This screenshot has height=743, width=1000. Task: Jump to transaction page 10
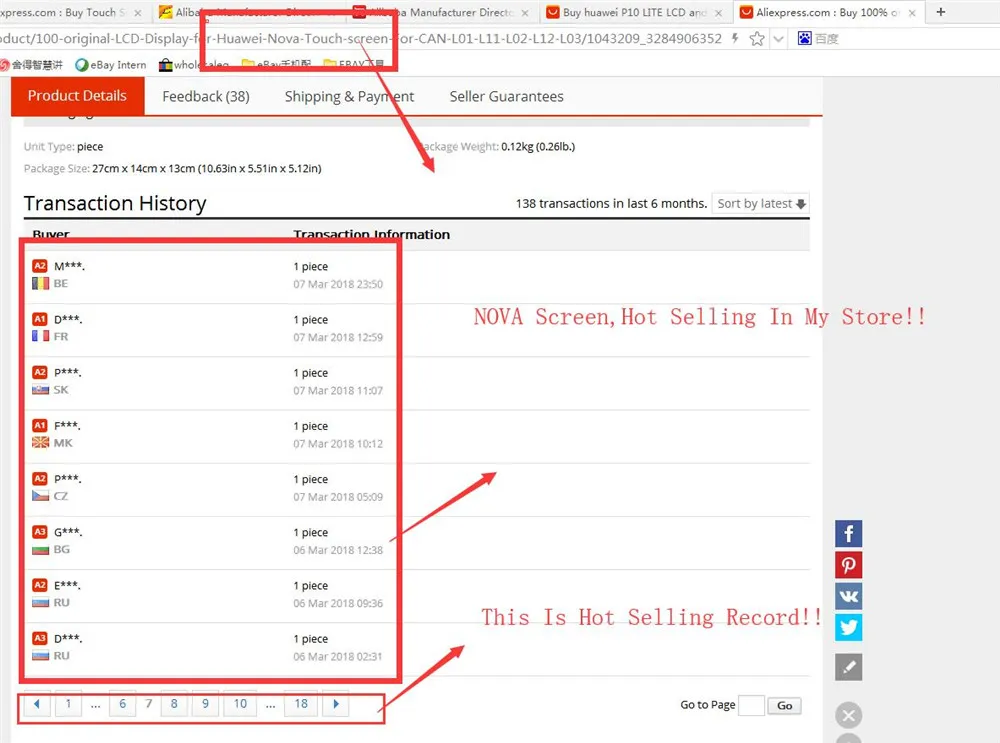click(240, 703)
